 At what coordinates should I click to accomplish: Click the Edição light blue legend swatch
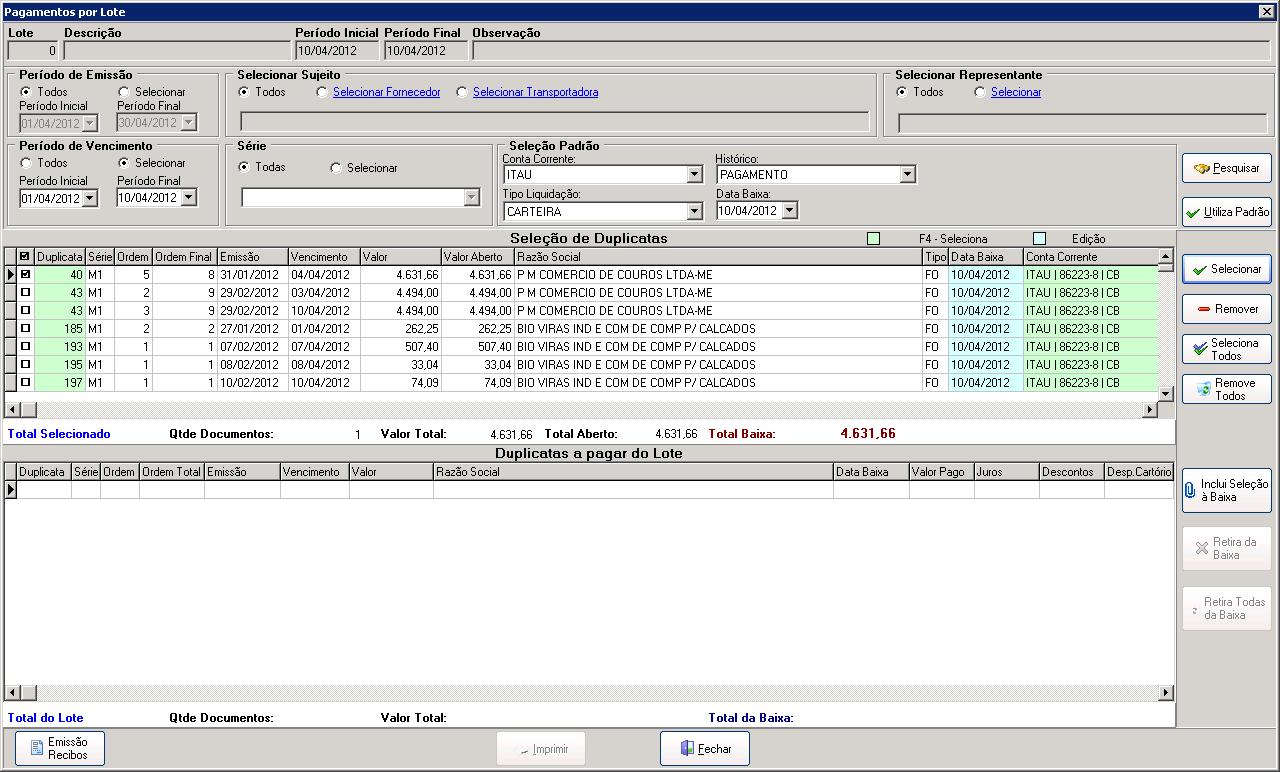(1040, 239)
